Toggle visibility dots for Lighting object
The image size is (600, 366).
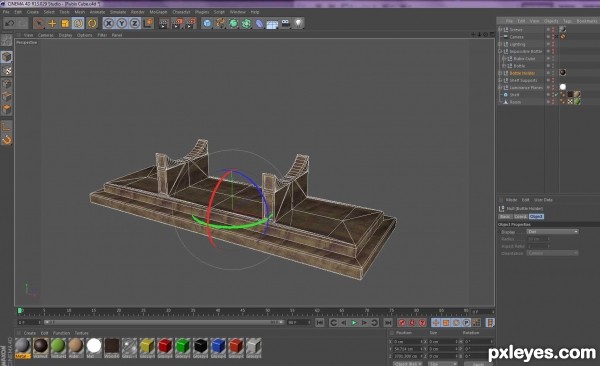pyautogui.click(x=553, y=44)
